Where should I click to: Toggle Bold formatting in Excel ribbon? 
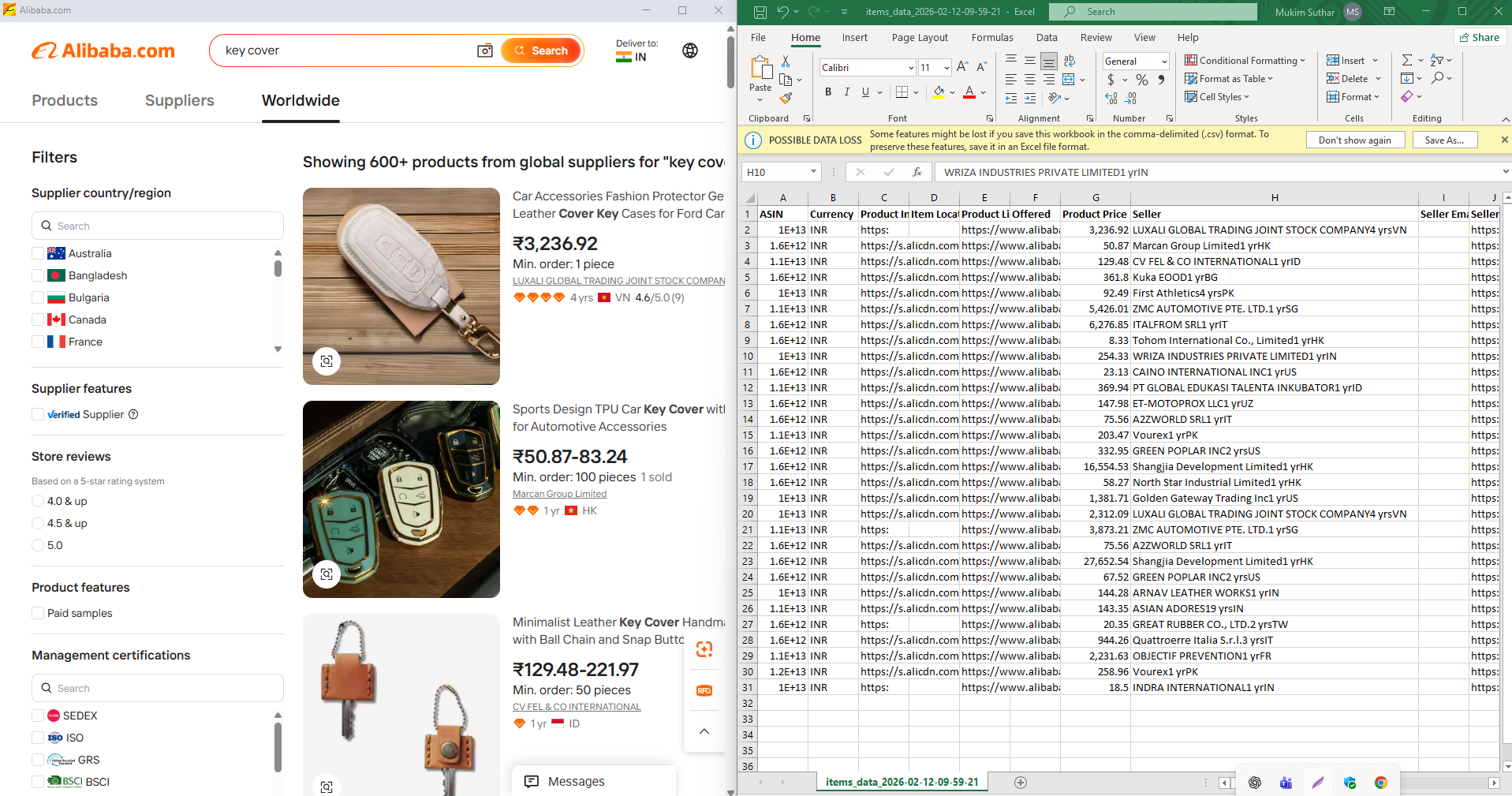coord(828,92)
